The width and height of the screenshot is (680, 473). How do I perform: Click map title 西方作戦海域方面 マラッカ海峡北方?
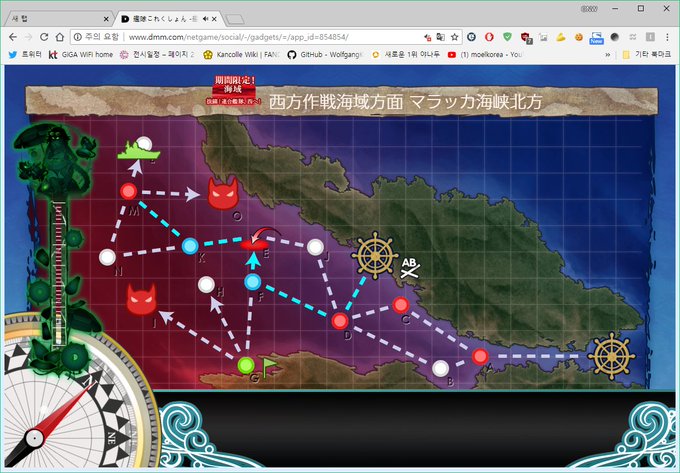pyautogui.click(x=405, y=102)
